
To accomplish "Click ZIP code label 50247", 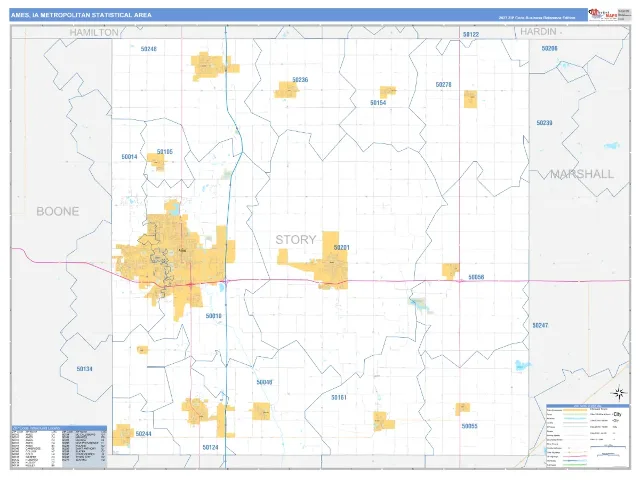I will [x=540, y=325].
